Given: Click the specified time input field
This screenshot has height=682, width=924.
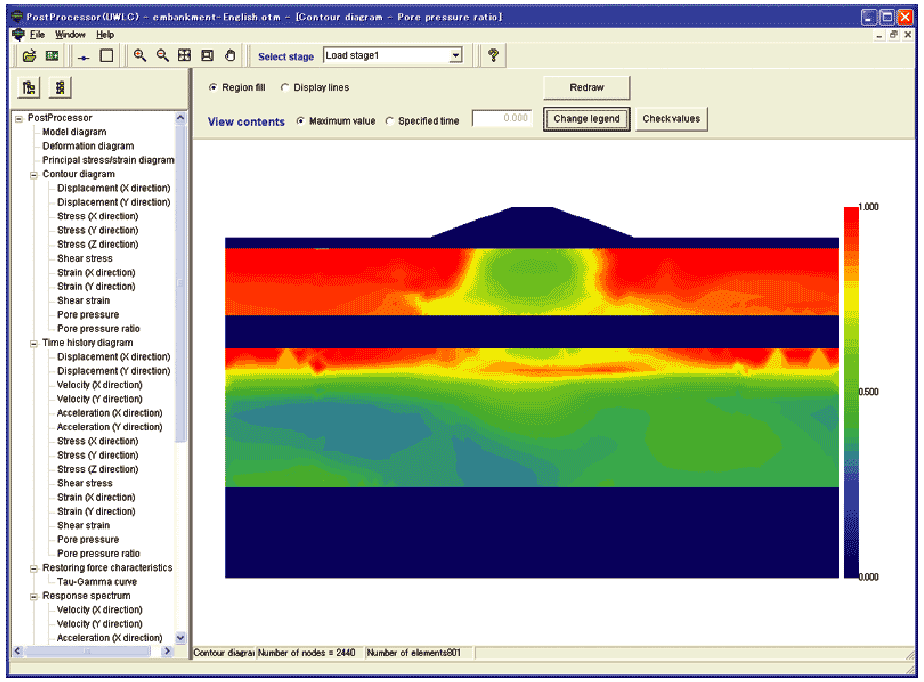Looking at the screenshot, I should pyautogui.click(x=502, y=118).
